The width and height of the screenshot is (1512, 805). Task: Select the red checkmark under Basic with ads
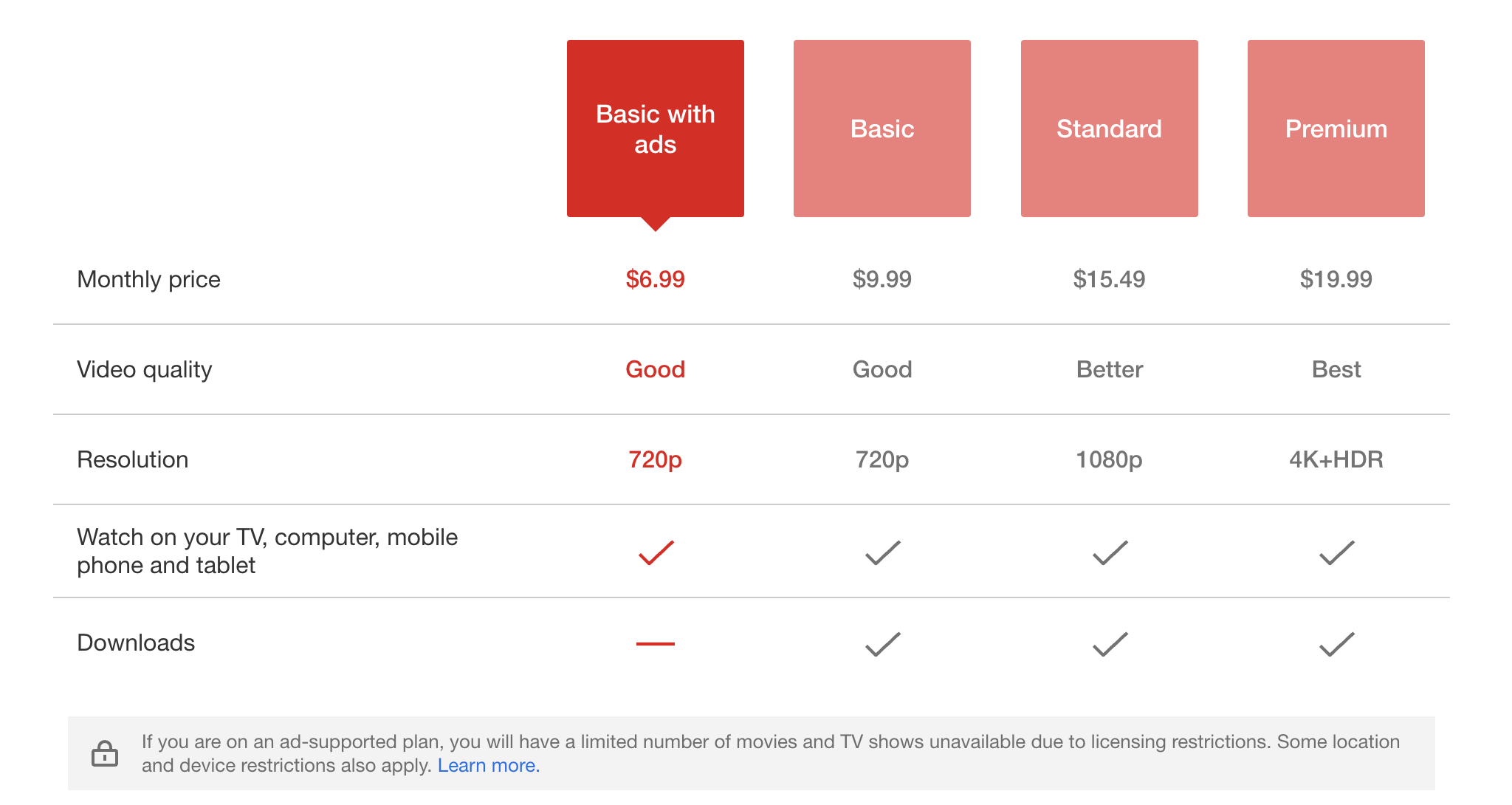pos(655,550)
